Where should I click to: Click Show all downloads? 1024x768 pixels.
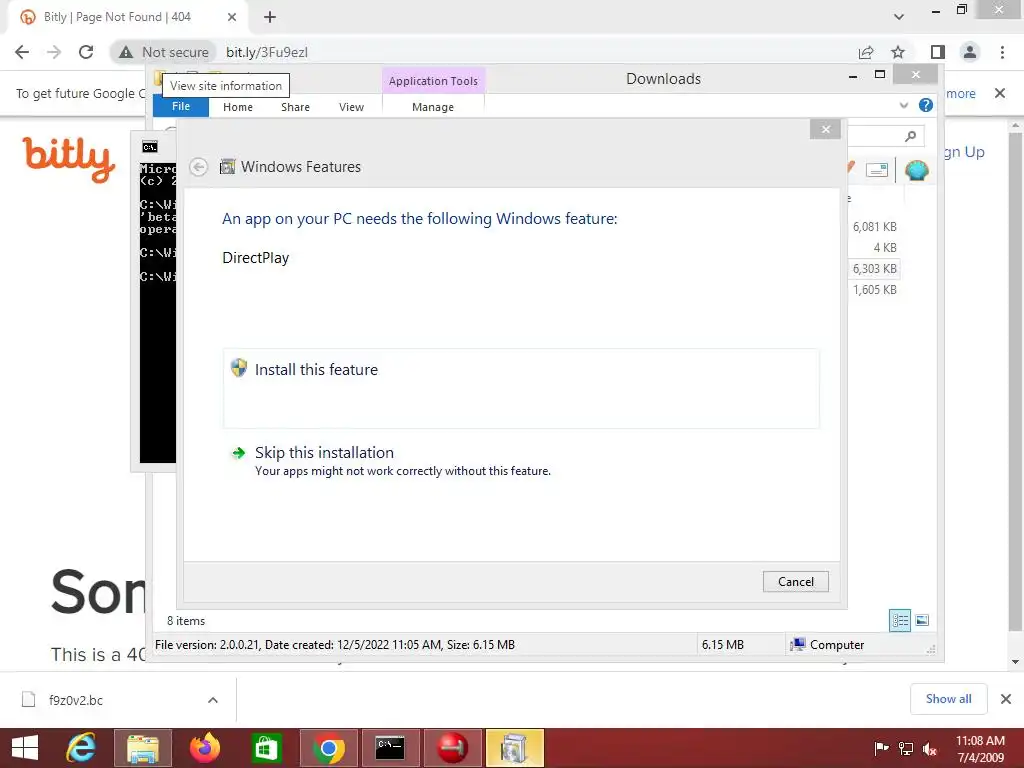point(948,699)
